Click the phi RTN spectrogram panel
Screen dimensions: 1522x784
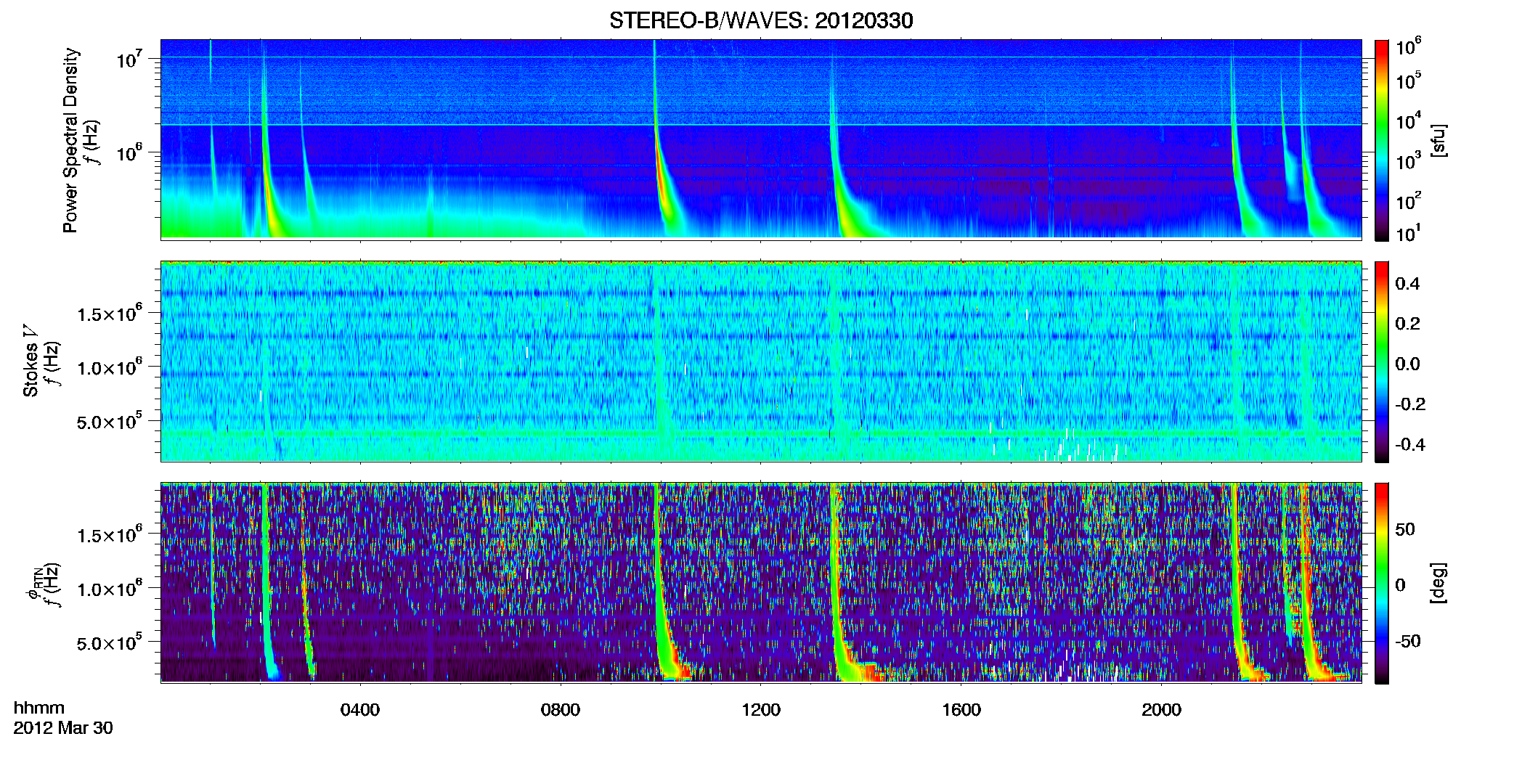click(761, 583)
